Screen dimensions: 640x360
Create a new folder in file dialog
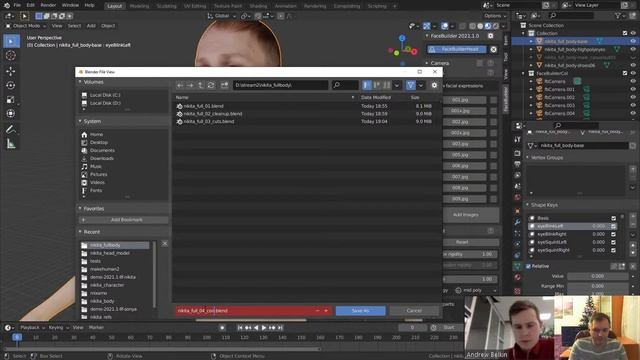224,85
